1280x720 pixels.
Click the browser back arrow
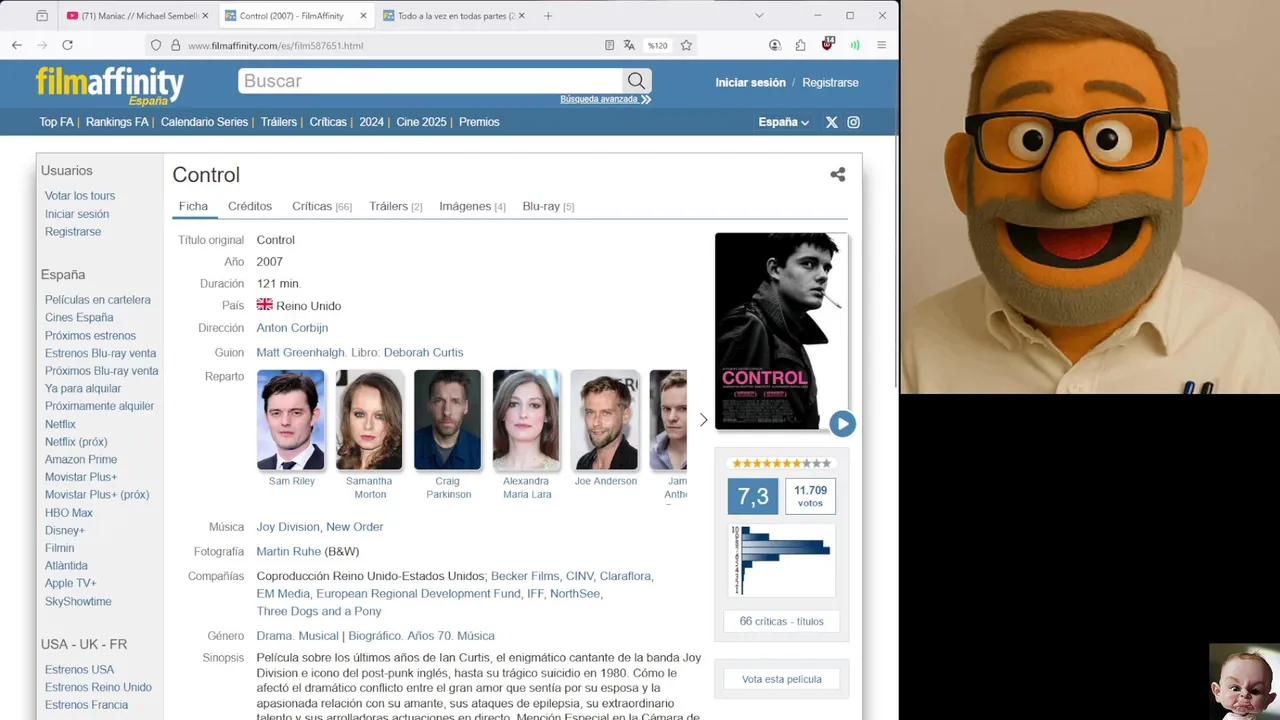[17, 45]
